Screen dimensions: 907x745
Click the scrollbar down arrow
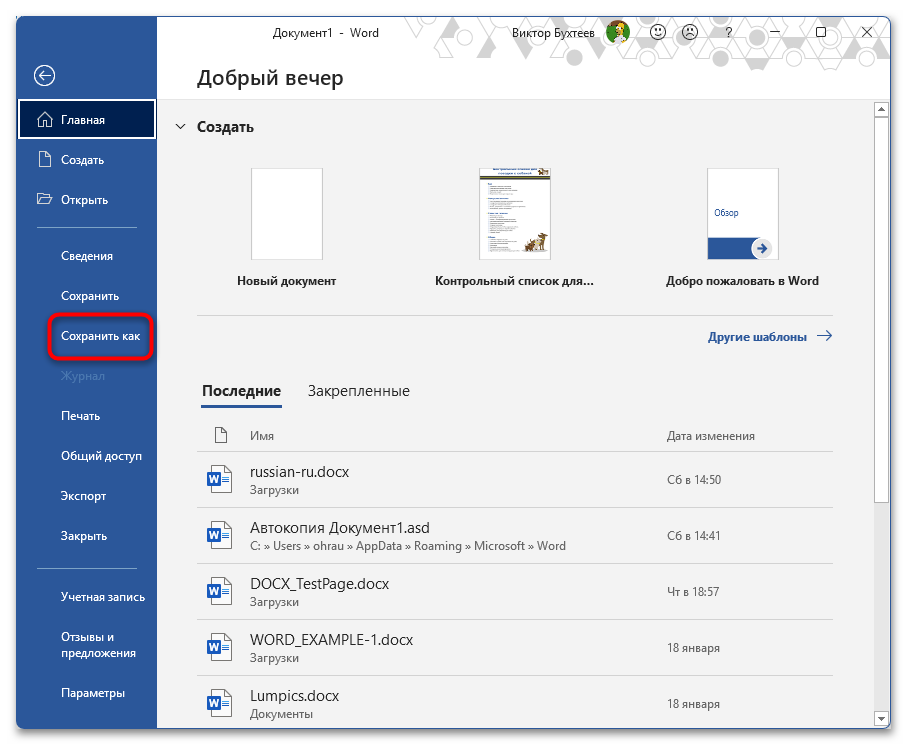[x=881, y=718]
